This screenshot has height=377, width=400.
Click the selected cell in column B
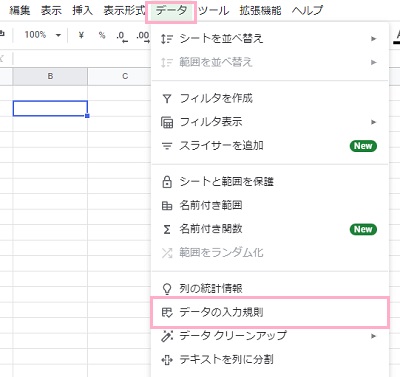pos(50,109)
